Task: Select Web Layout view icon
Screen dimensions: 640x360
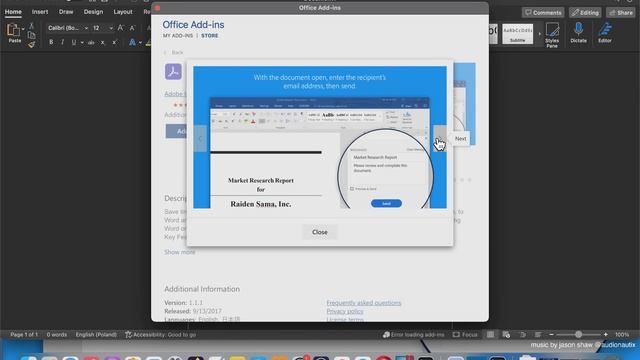Action: 506,335
